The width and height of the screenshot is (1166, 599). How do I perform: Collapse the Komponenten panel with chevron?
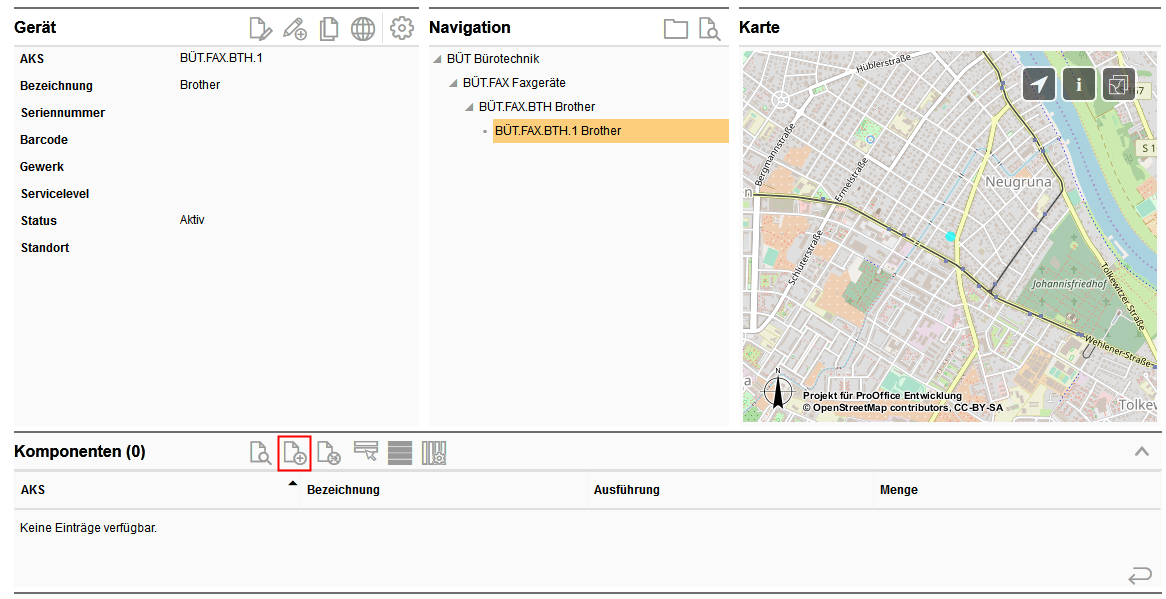[1141, 452]
